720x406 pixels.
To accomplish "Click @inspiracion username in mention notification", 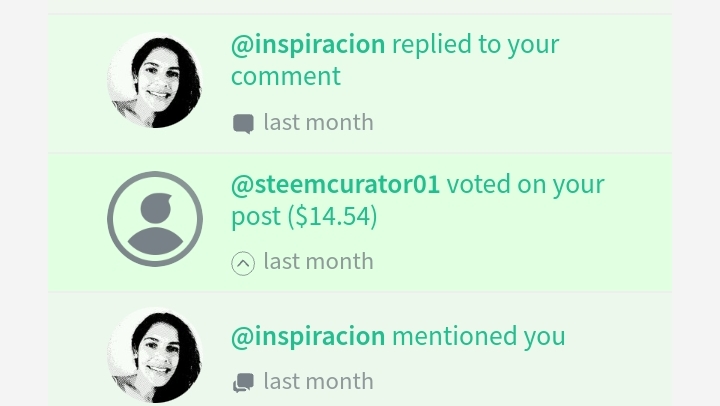I will pyautogui.click(x=308, y=336).
